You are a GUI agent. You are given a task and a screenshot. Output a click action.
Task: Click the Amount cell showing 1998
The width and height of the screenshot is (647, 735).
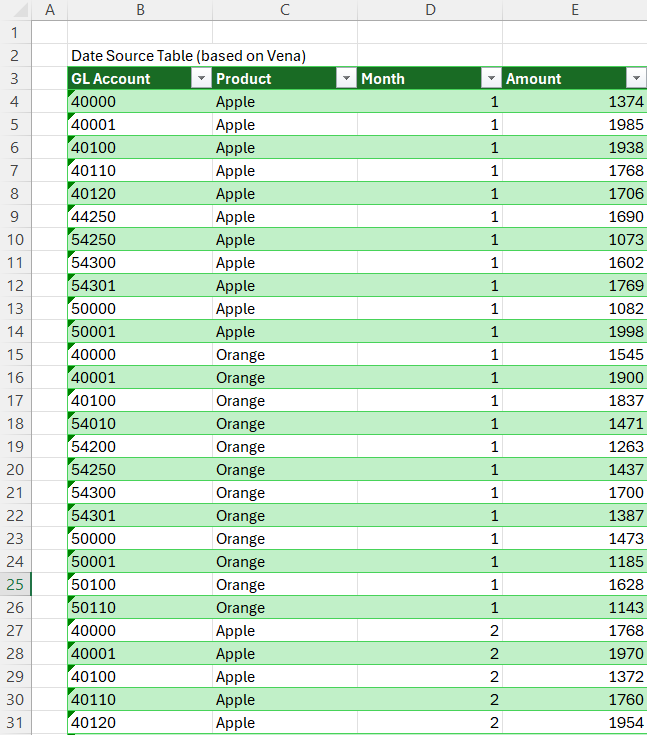point(575,332)
